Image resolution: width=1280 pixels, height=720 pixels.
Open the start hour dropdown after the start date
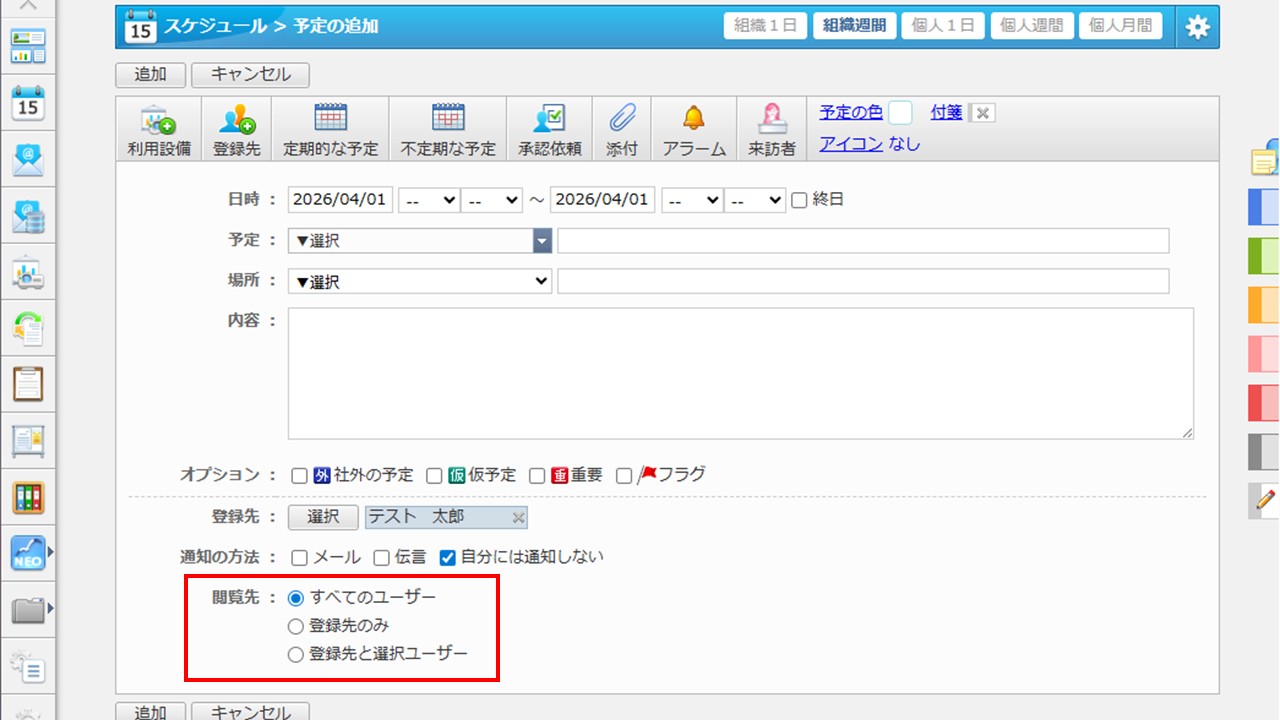pyautogui.click(x=428, y=200)
